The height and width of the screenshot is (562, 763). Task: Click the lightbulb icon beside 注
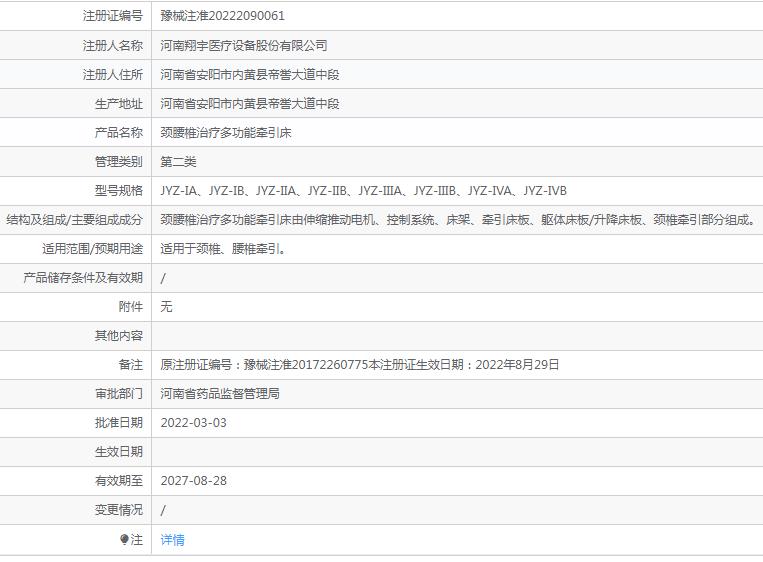click(x=124, y=539)
